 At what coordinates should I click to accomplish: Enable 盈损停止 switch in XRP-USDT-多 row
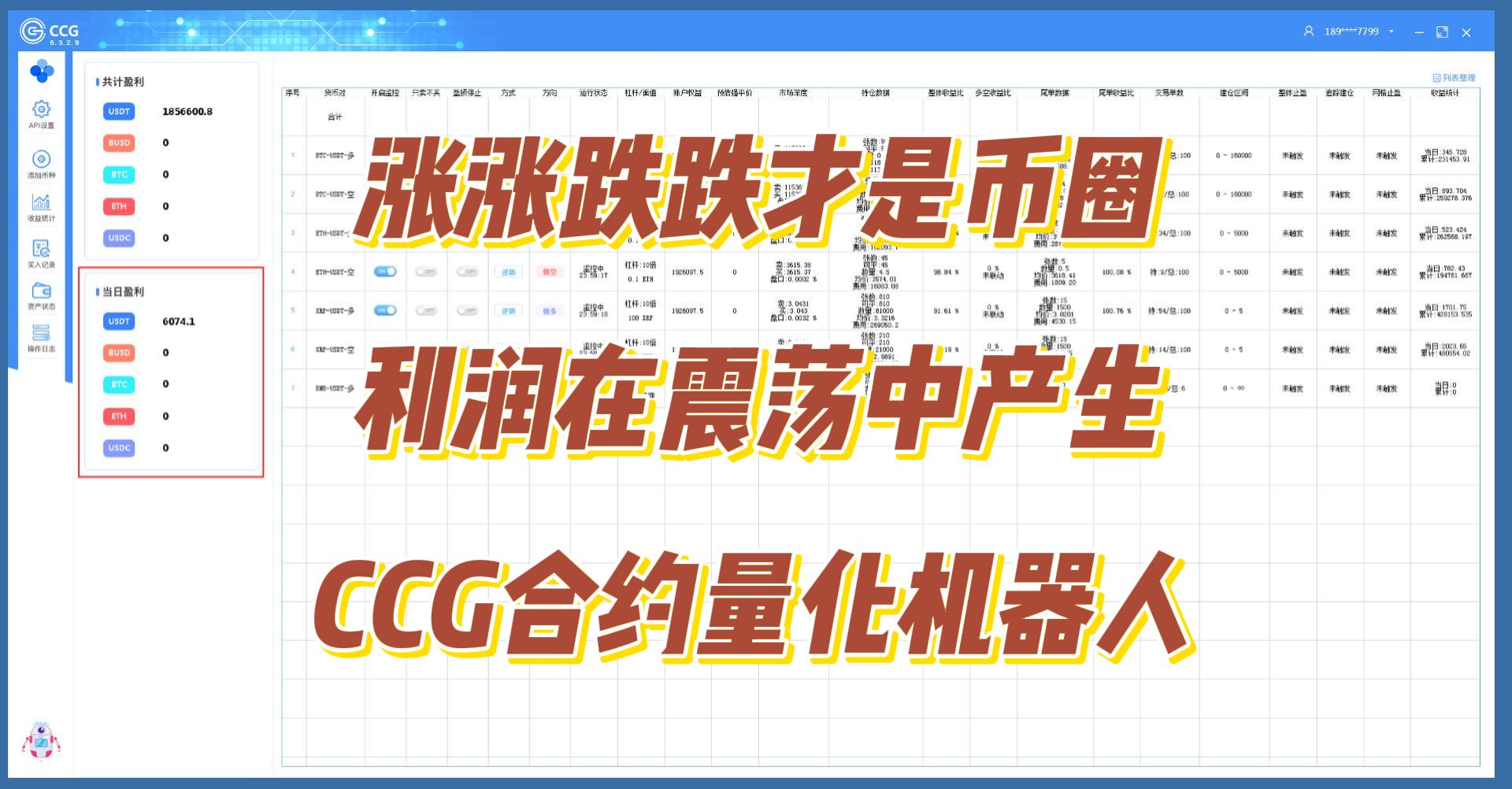tap(467, 310)
